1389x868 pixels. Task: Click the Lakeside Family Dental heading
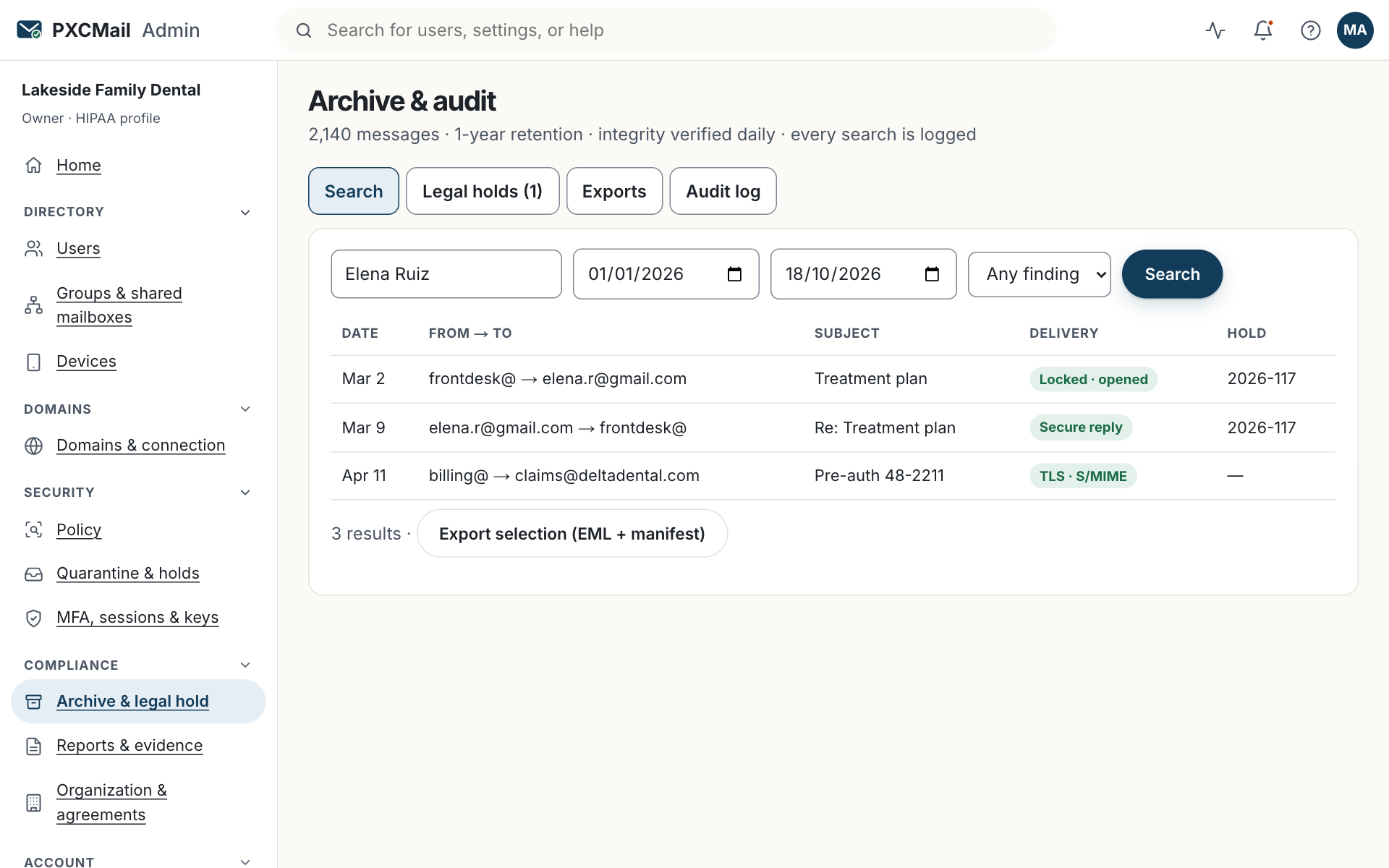(111, 90)
